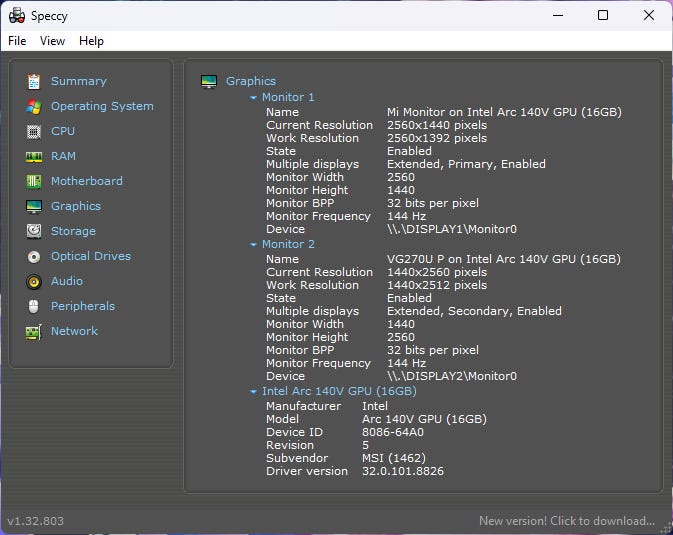Select the Graphics section in sidebar
Screen dimensions: 673x535
76,206
